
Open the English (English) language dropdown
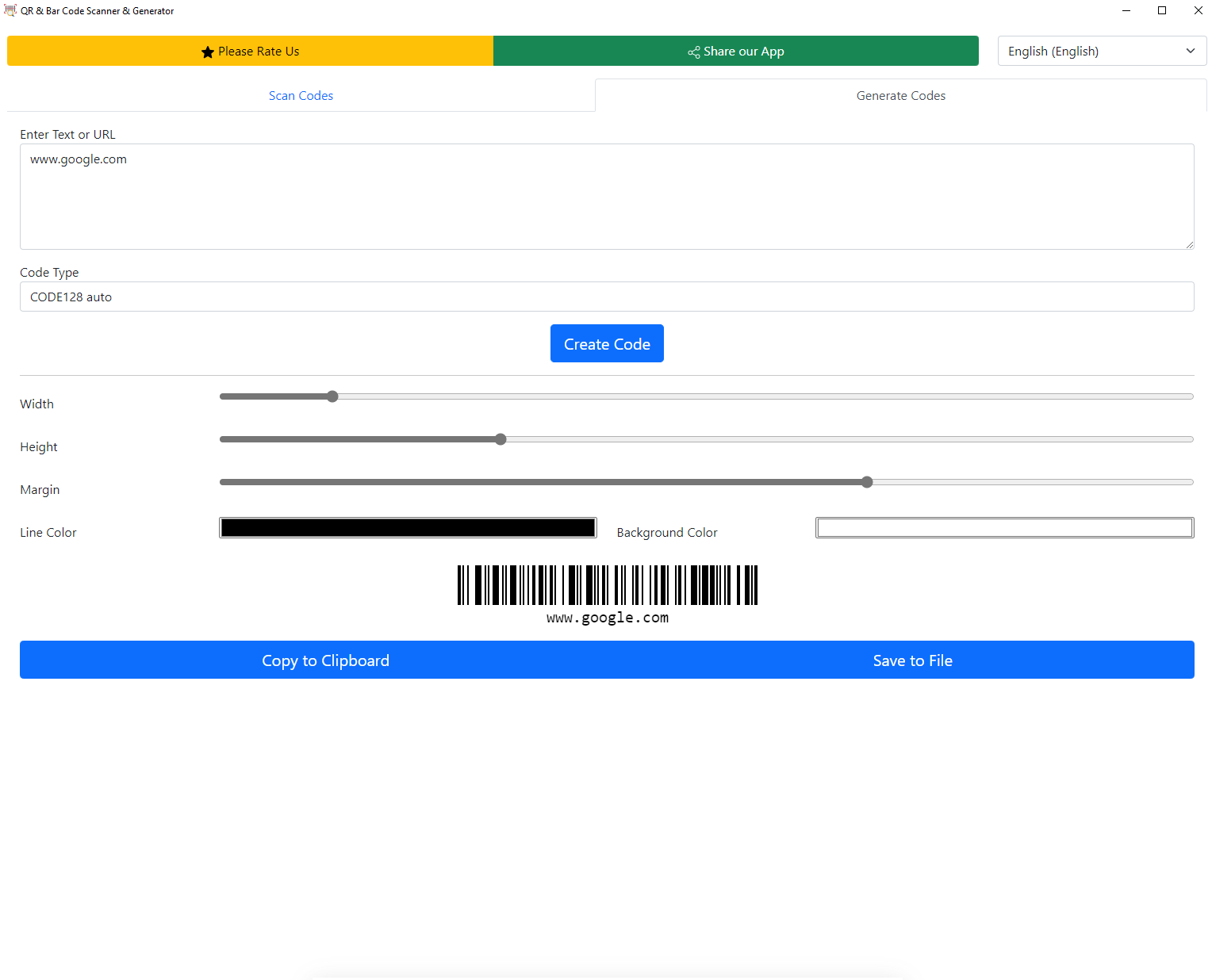click(x=1102, y=51)
